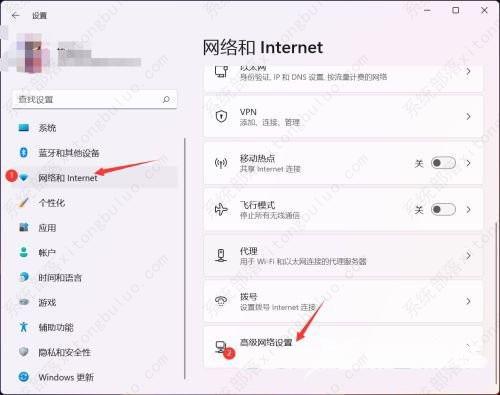Open the 飞行模式 settings card
This screenshot has width=500, height=395.
click(x=343, y=210)
